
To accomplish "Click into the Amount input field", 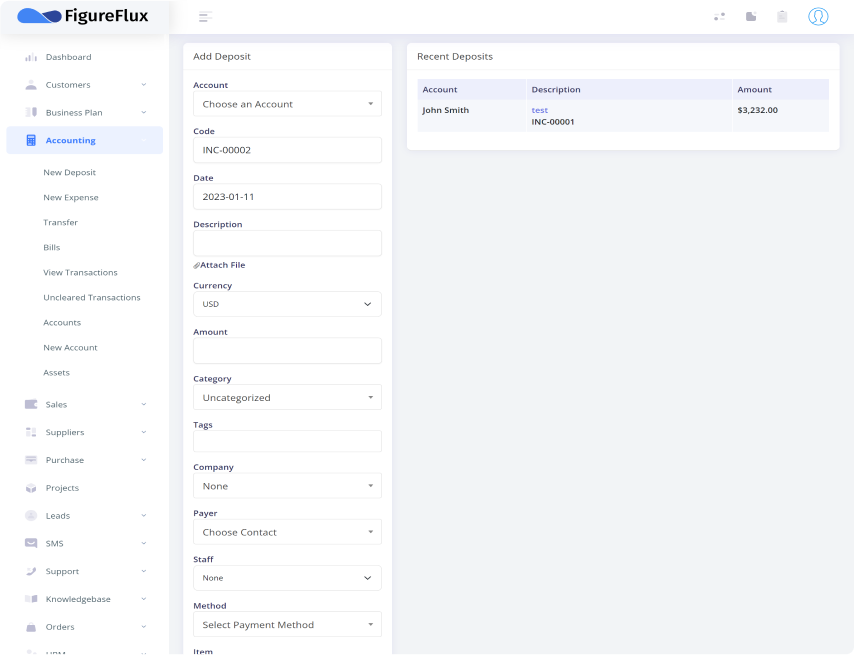I will (x=287, y=351).
